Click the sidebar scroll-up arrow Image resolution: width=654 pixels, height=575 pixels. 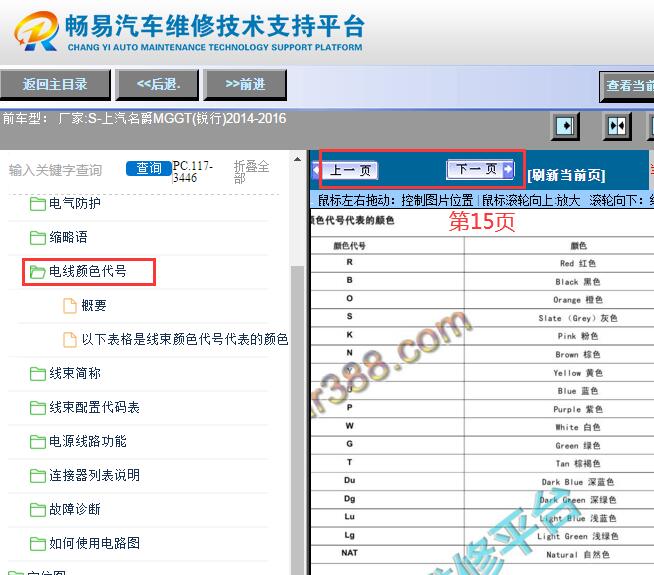297,159
